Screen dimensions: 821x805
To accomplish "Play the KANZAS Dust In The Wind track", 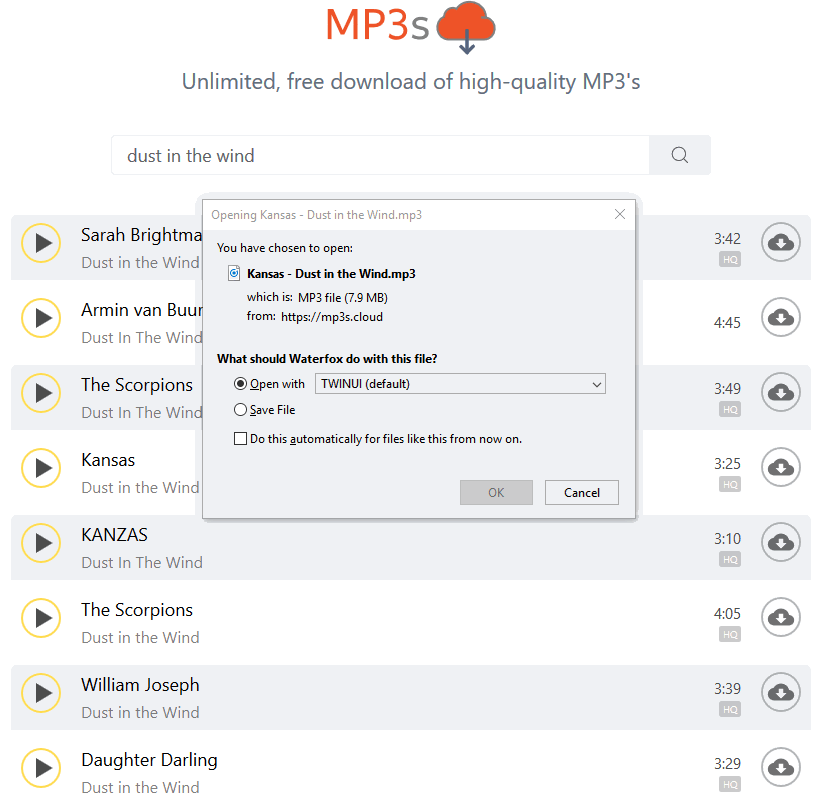I will coord(42,543).
